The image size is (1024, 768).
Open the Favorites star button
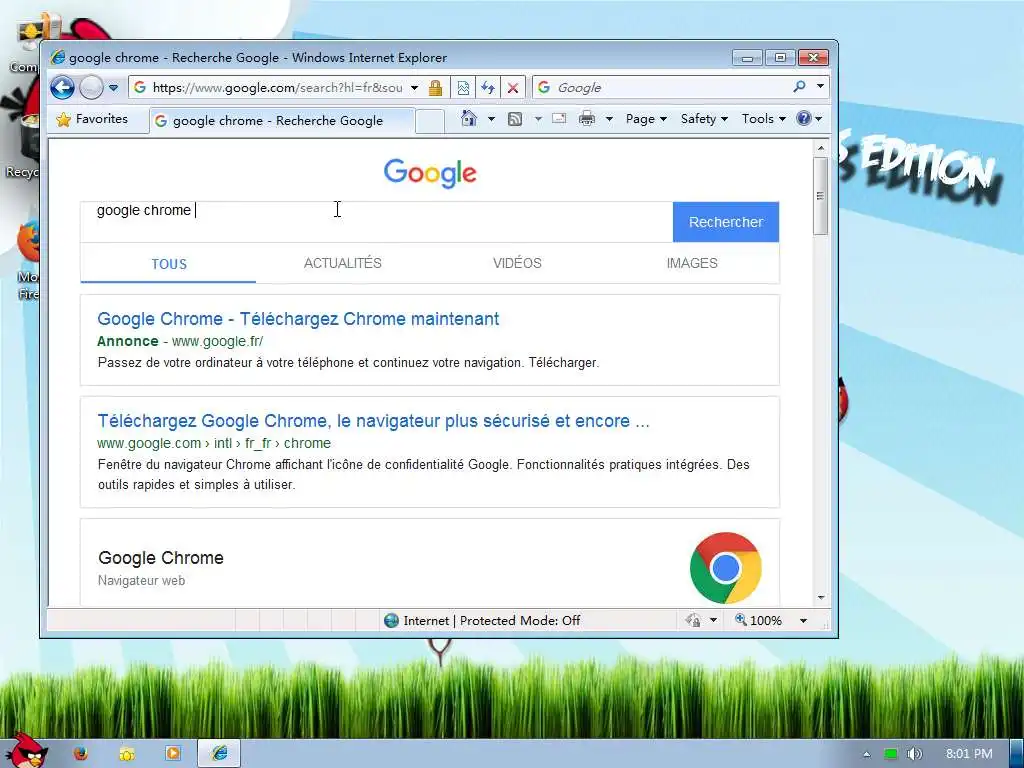point(92,120)
